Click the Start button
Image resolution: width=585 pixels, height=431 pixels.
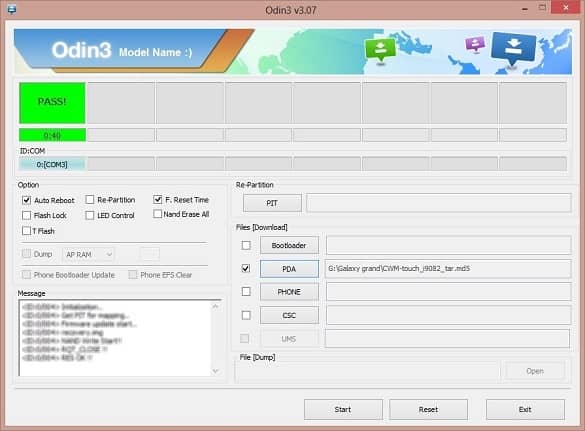(x=343, y=409)
